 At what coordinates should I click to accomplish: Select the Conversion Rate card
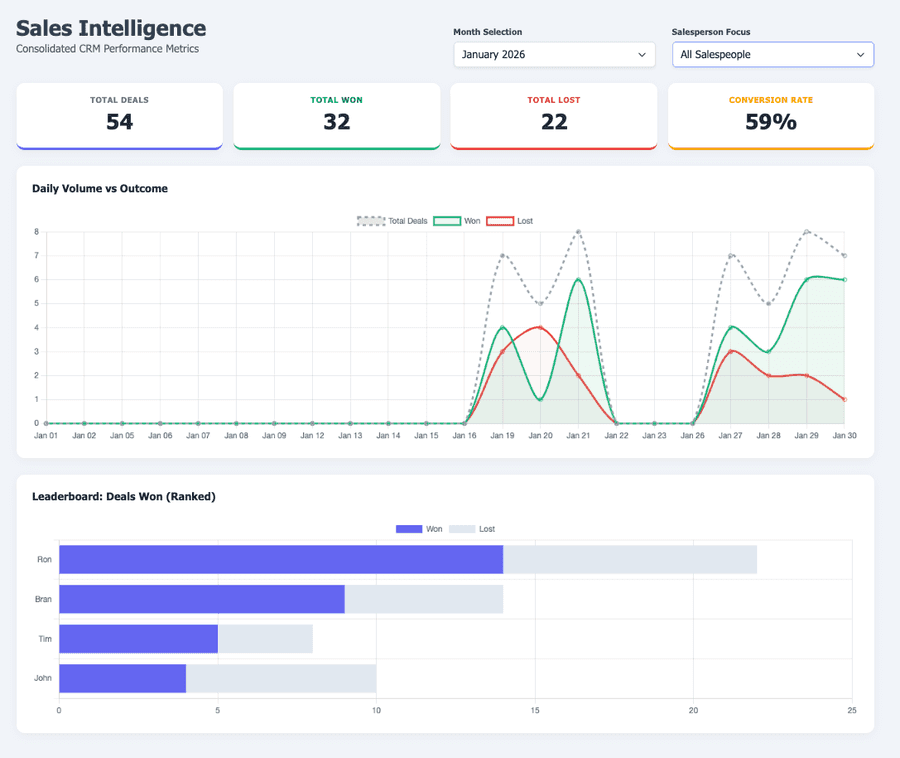[771, 115]
